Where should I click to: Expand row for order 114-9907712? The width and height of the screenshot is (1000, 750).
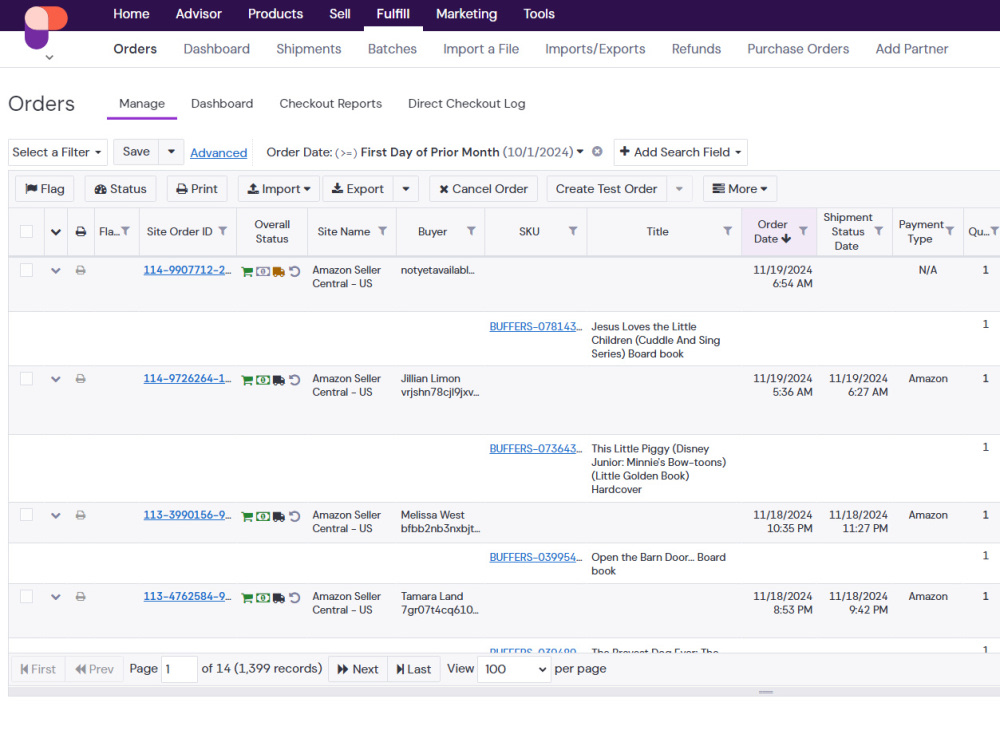[55, 270]
